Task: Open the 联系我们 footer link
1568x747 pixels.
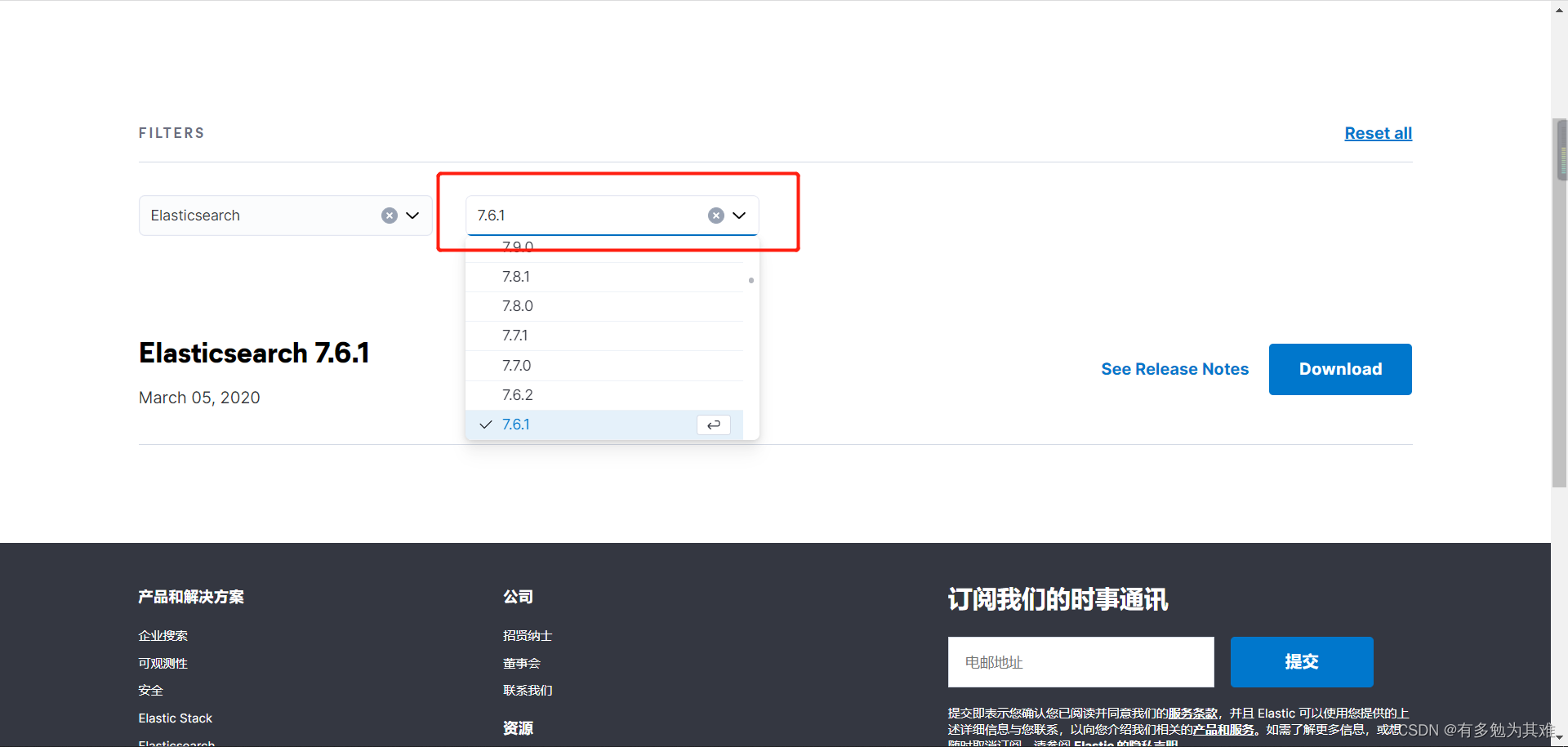Action: point(527,690)
